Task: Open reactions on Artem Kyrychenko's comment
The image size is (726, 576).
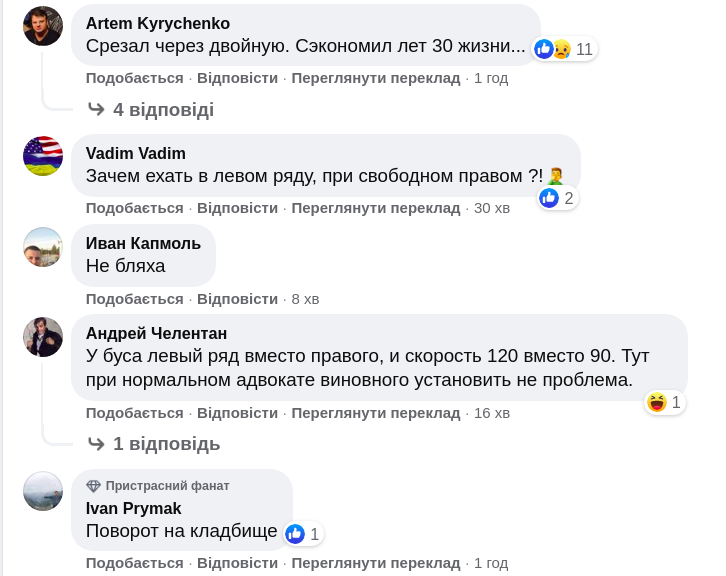Action: pos(565,49)
